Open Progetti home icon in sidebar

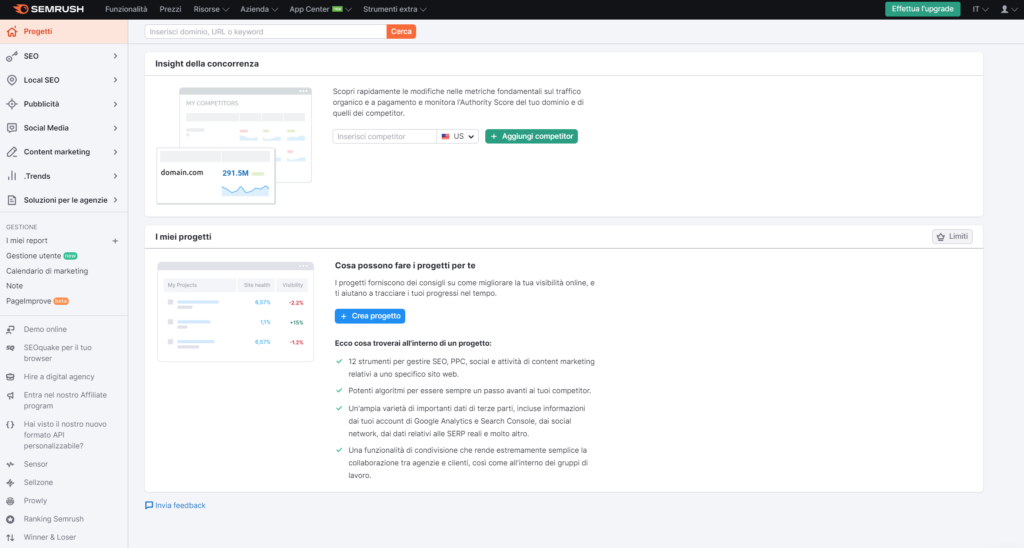tap(12, 31)
